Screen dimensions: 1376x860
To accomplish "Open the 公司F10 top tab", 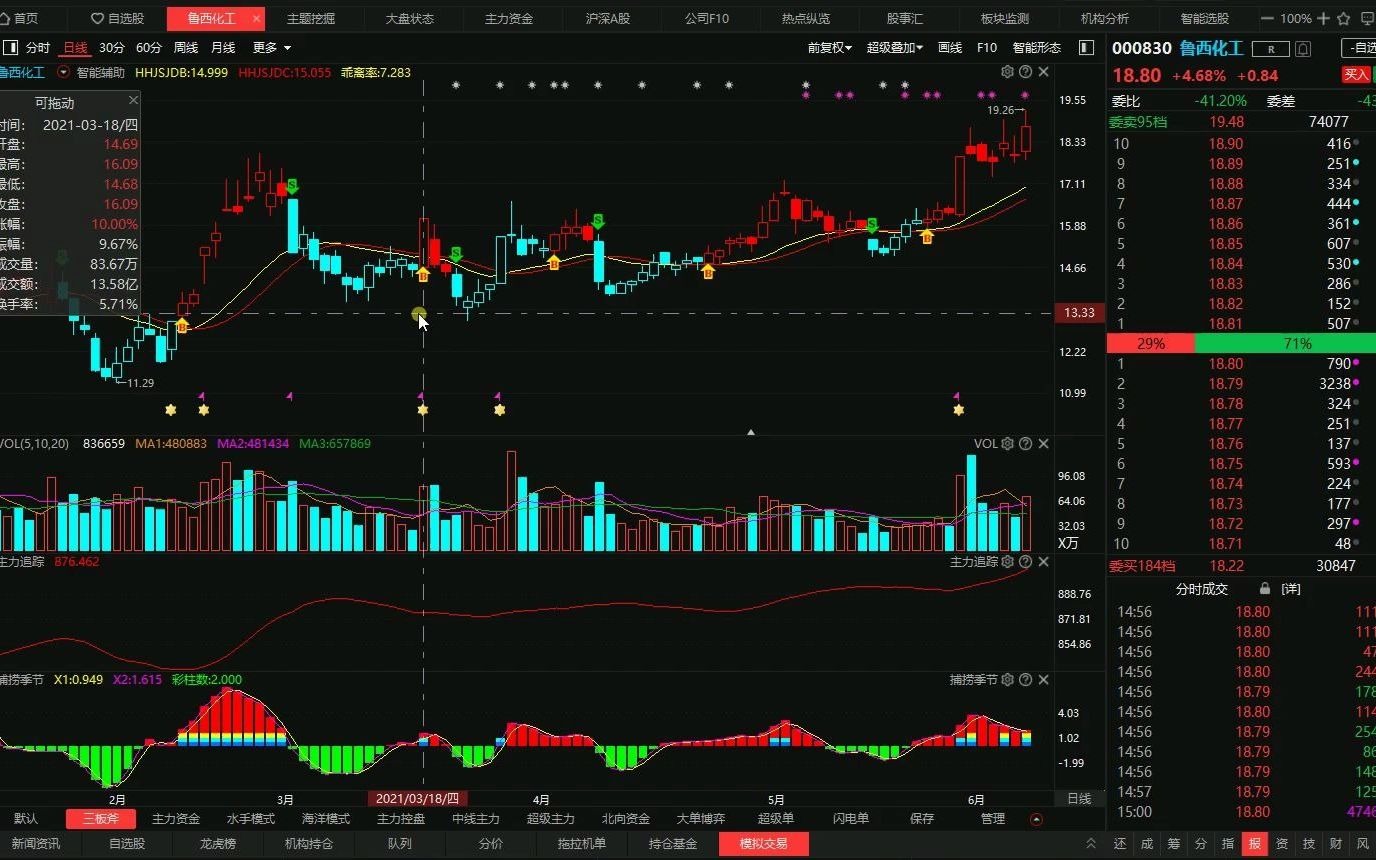I will (x=707, y=18).
